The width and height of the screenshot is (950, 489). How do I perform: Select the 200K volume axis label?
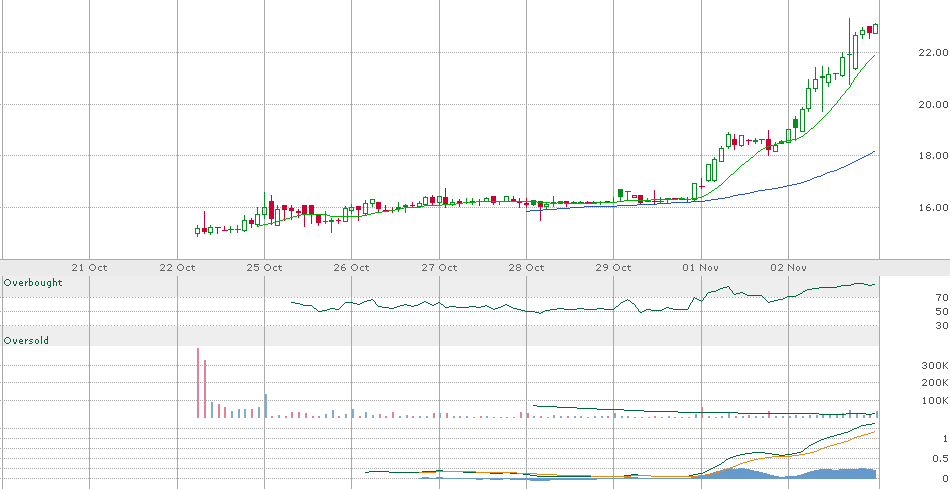[934, 382]
